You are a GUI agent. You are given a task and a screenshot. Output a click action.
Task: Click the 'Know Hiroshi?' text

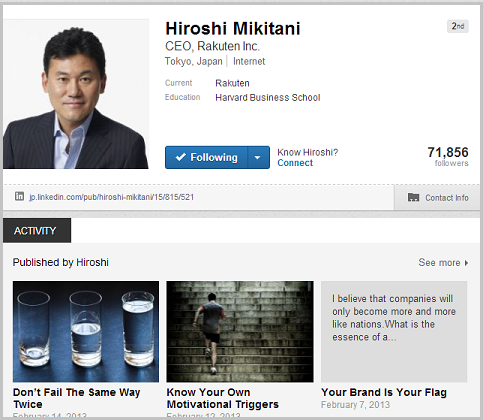click(308, 152)
